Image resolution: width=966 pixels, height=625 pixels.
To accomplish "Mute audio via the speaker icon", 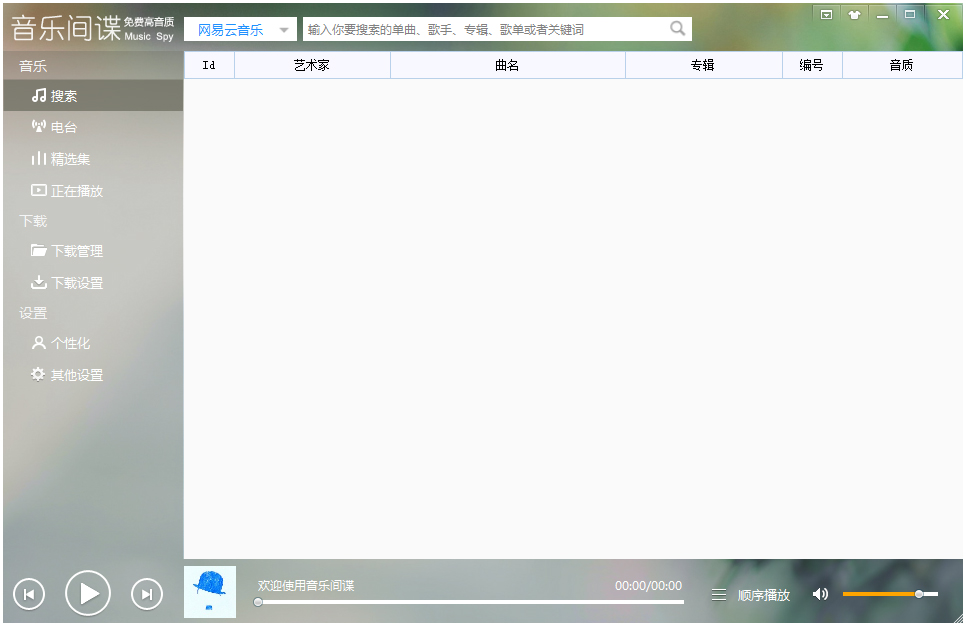I will coord(820,594).
